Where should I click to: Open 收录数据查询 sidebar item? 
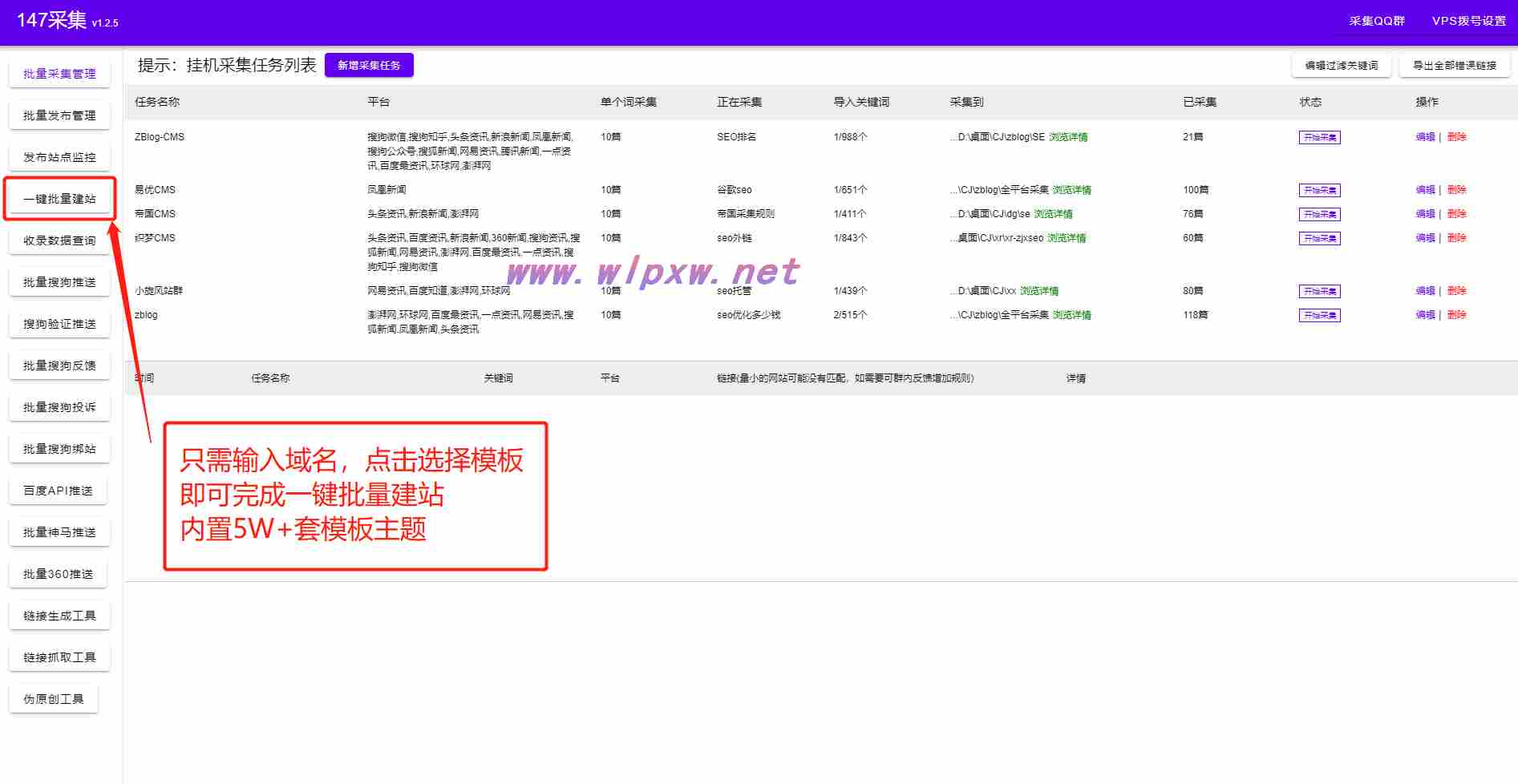tap(59, 240)
